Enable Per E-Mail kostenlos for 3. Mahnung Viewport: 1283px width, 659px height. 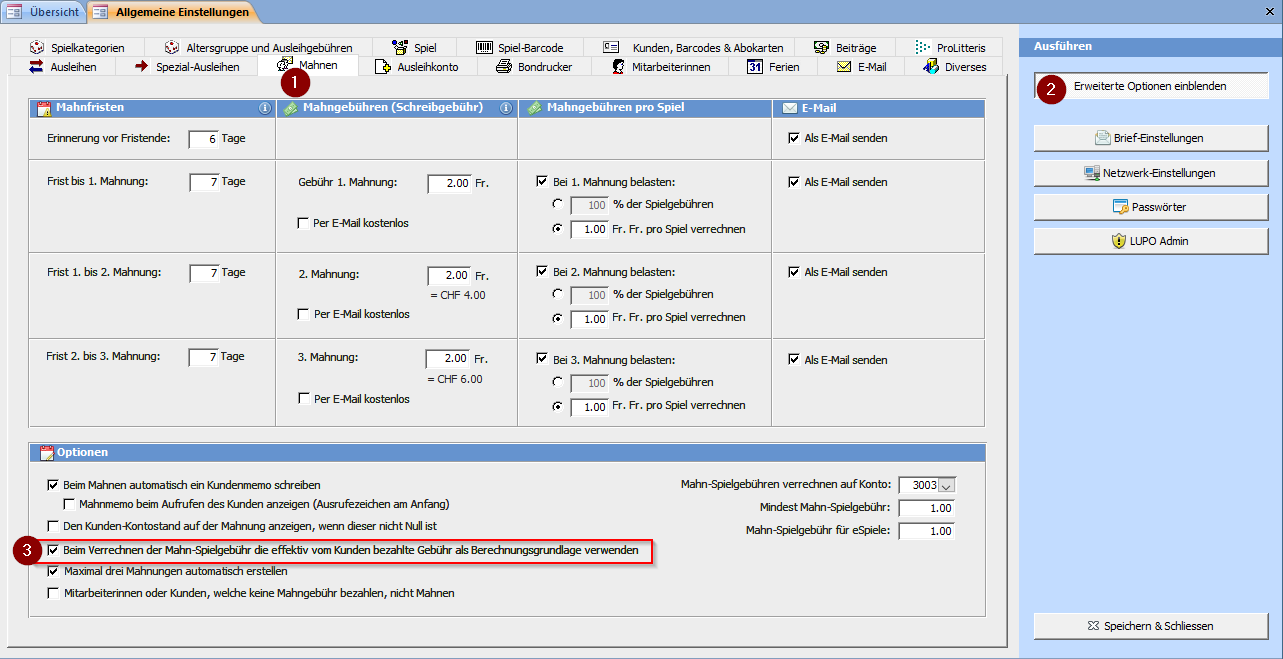(x=303, y=399)
